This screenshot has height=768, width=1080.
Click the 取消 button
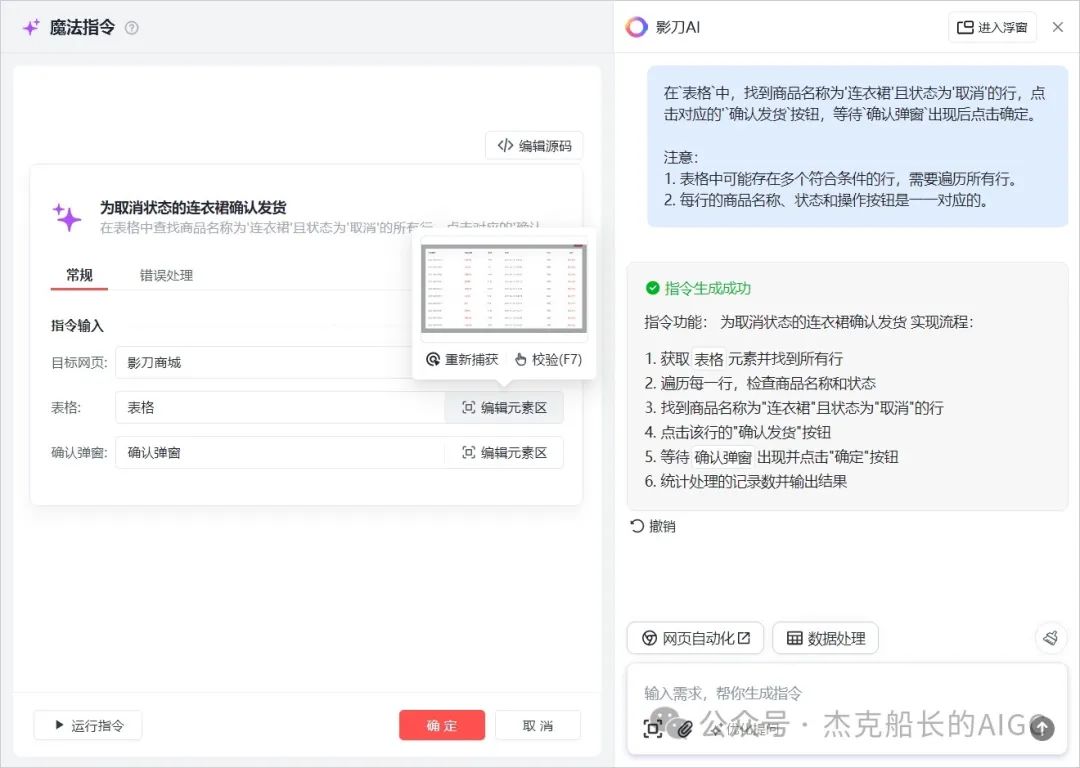pos(538,725)
